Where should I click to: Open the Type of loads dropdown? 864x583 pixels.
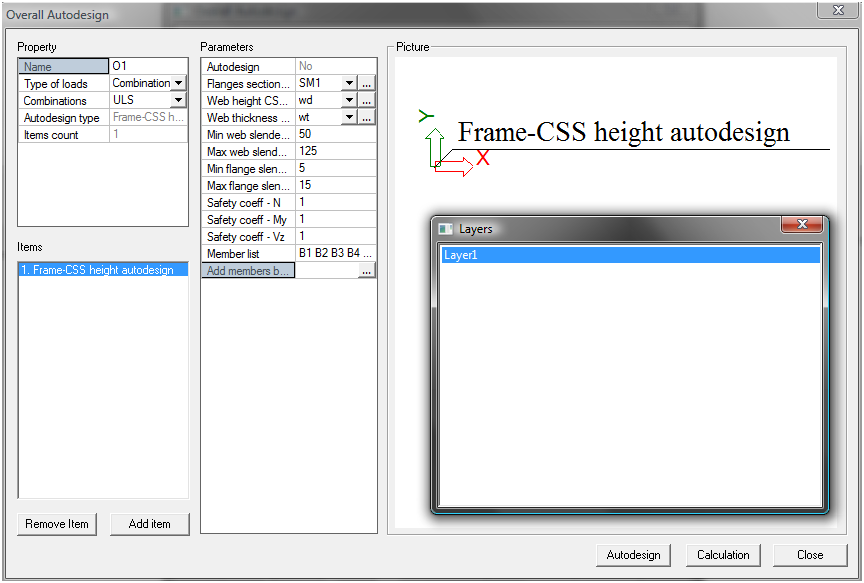click(178, 83)
